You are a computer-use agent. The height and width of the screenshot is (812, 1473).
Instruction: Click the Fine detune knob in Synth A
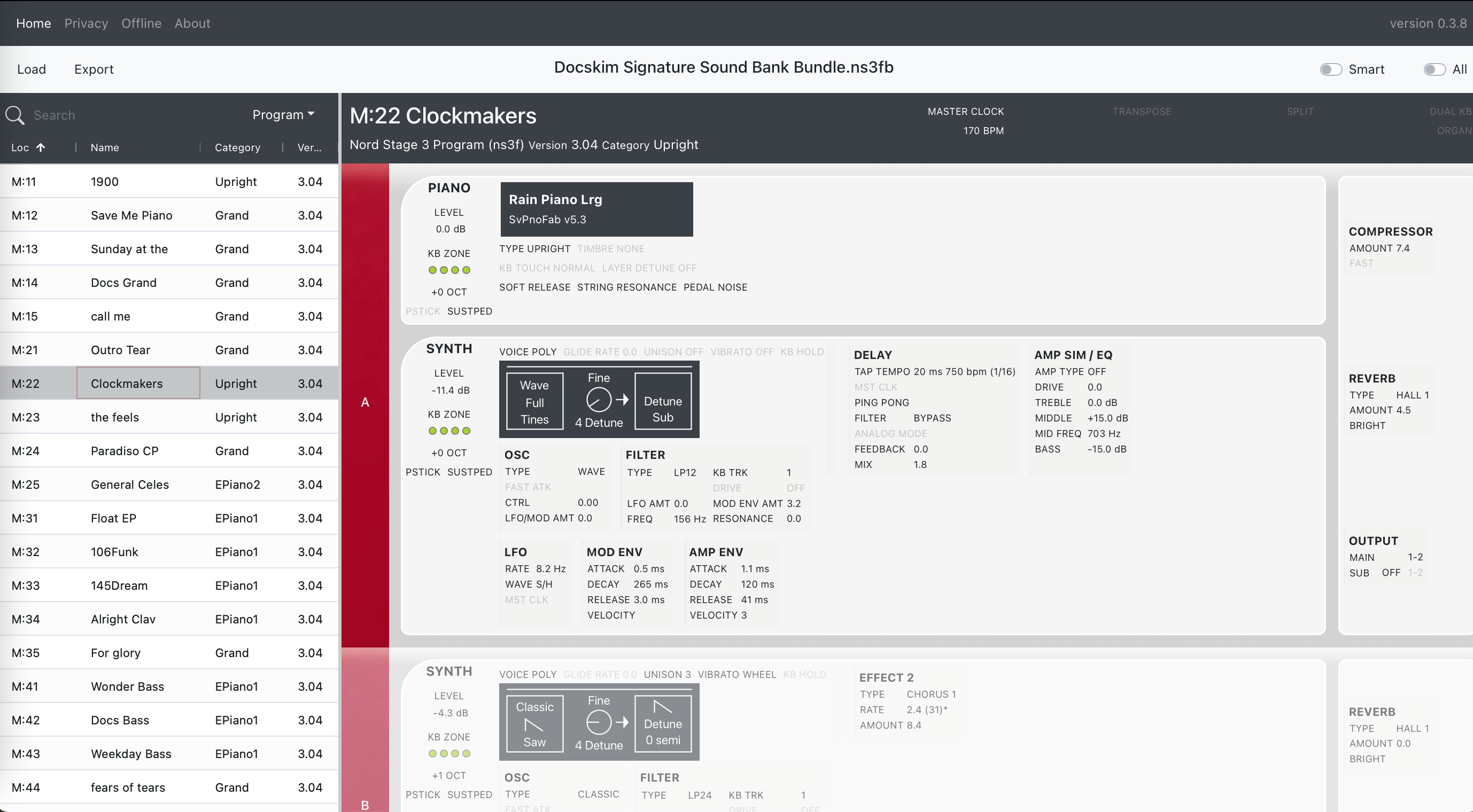598,400
